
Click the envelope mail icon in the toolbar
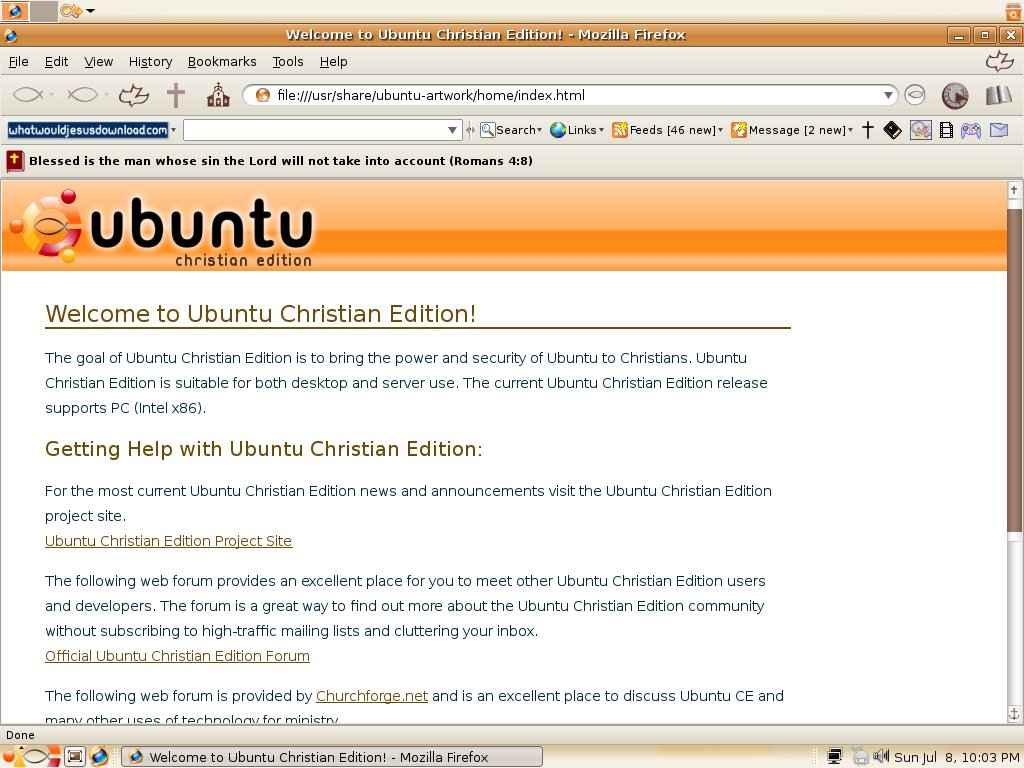click(x=999, y=130)
